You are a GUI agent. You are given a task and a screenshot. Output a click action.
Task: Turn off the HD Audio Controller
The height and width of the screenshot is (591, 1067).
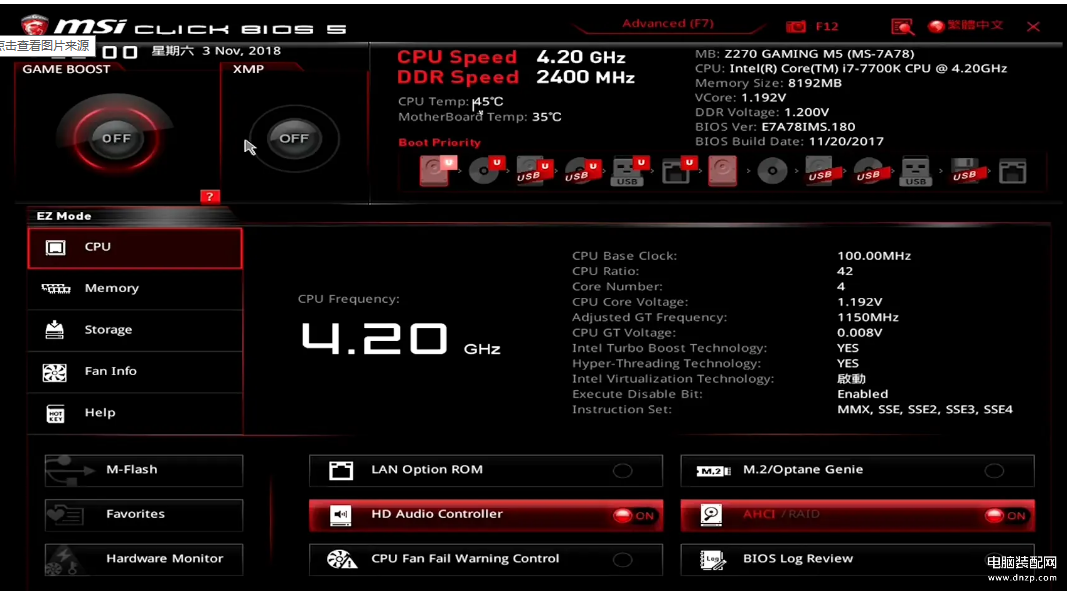pos(485,514)
